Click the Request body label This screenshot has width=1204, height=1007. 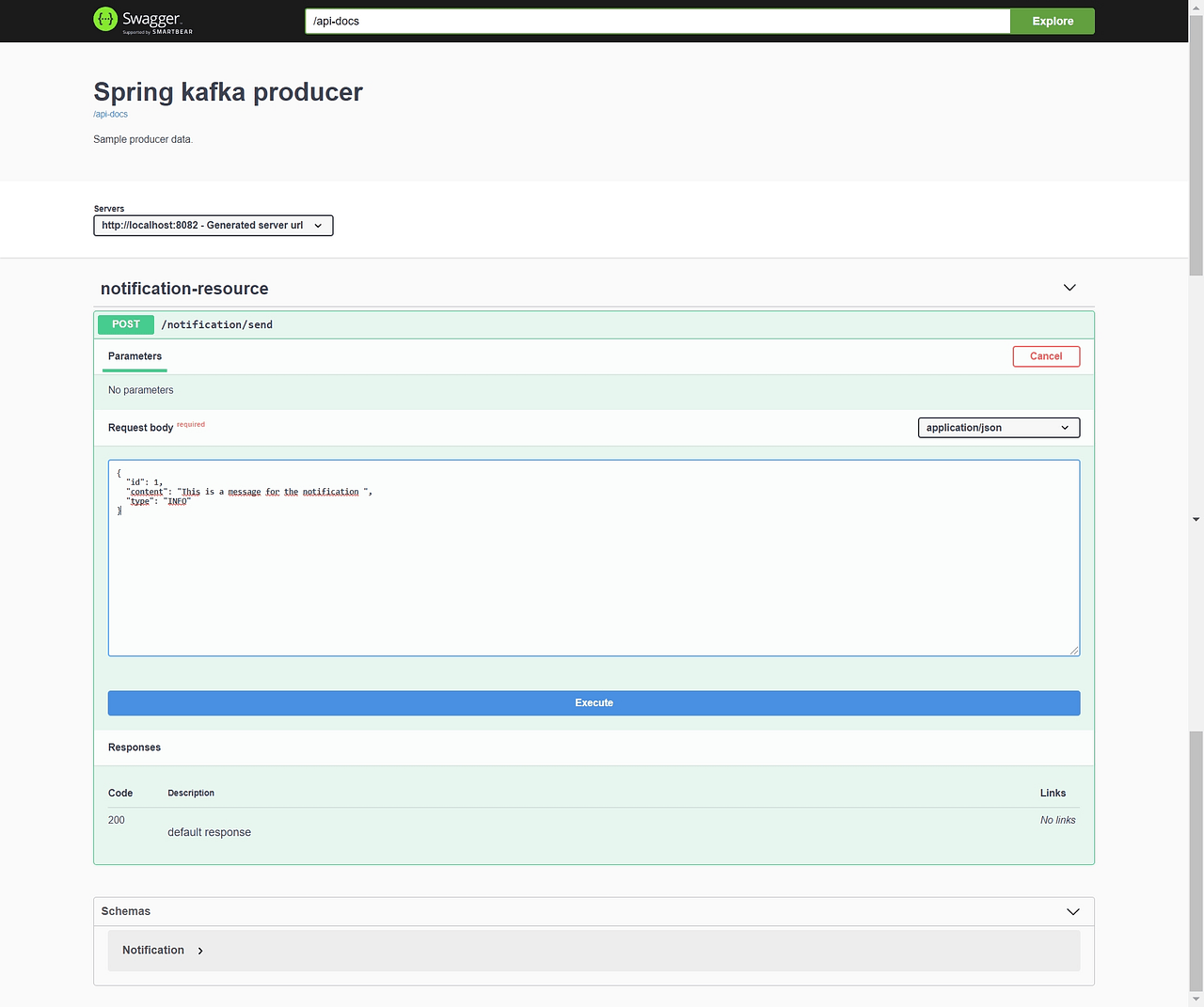(140, 428)
